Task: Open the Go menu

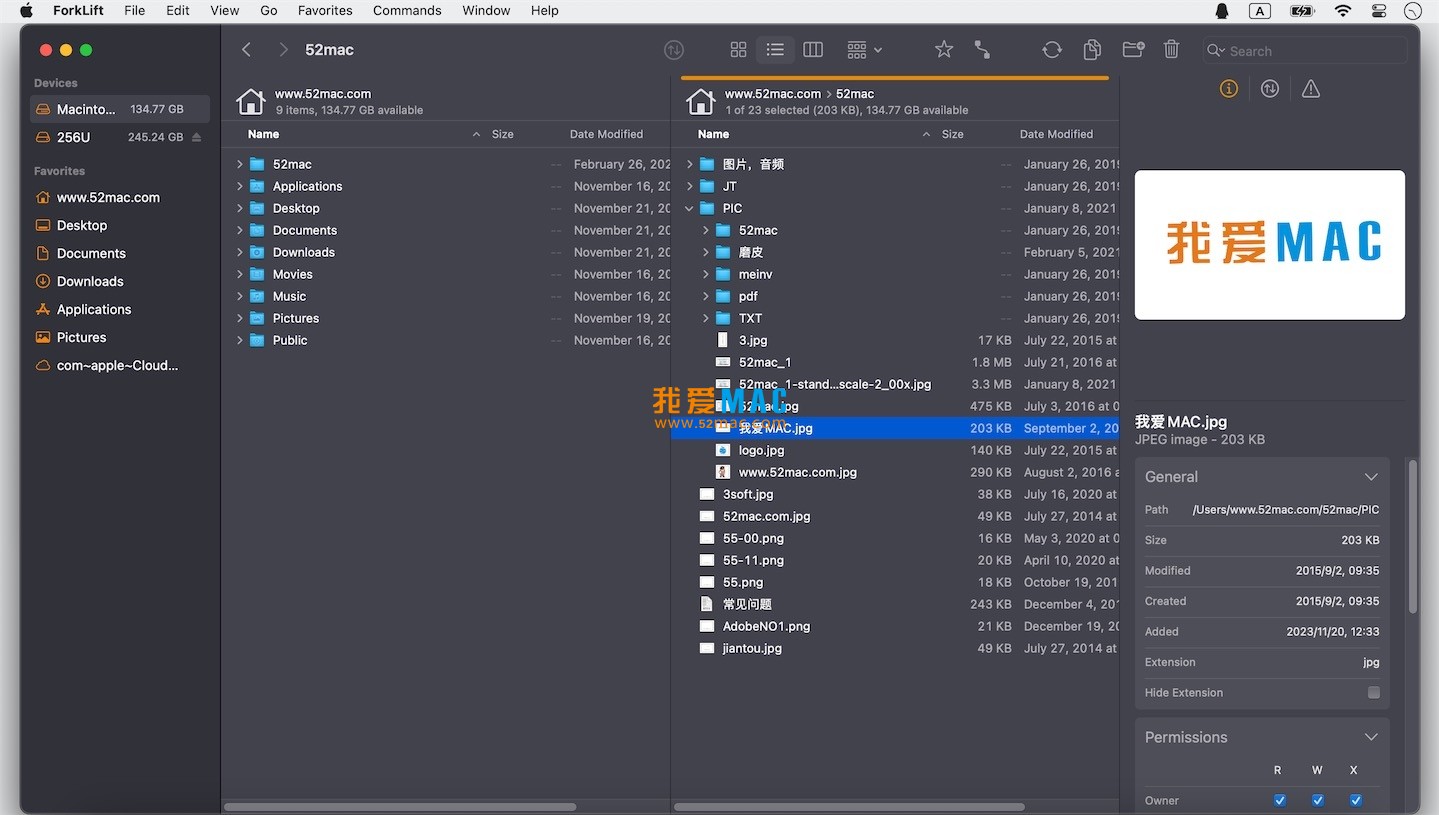Action: click(268, 10)
